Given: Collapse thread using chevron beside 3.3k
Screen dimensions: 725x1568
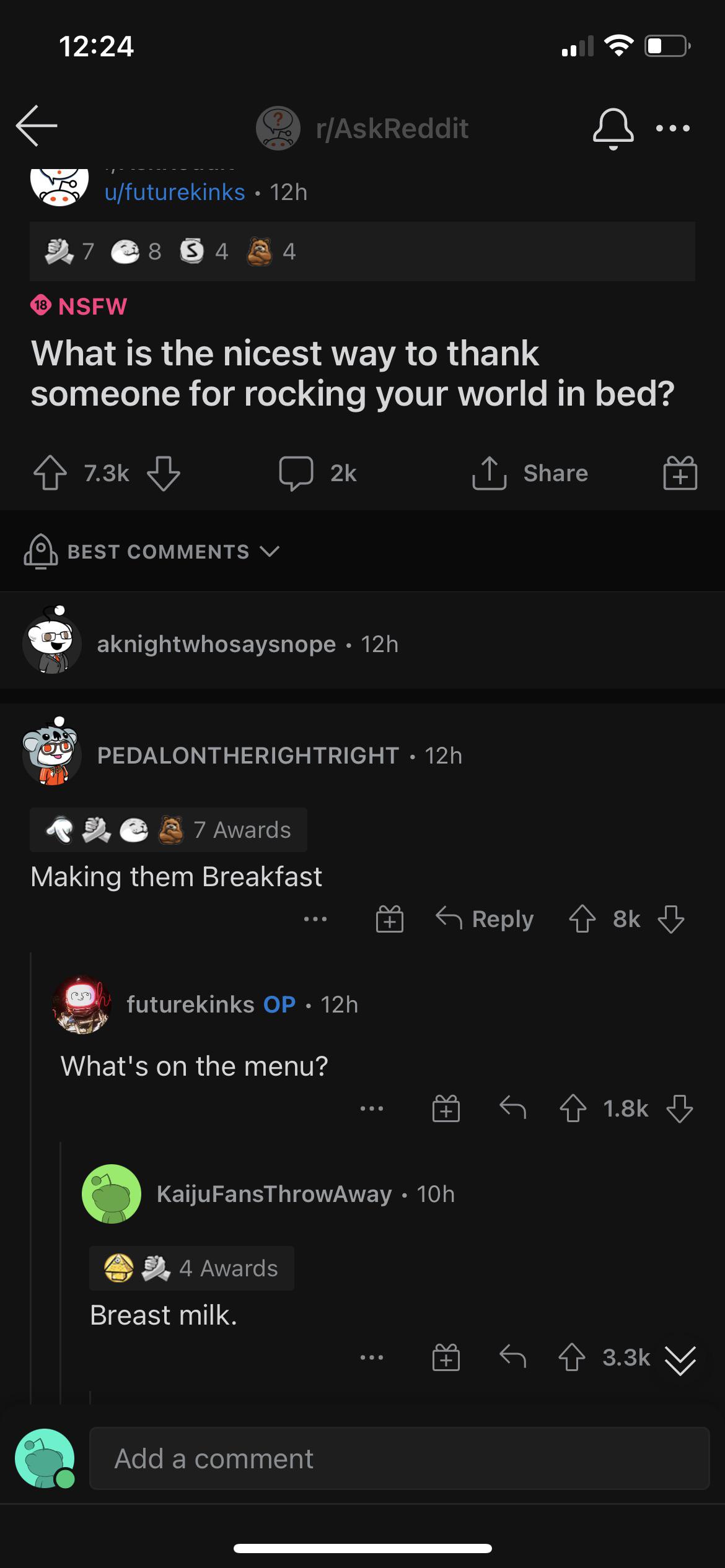Looking at the screenshot, I should click(x=680, y=1359).
